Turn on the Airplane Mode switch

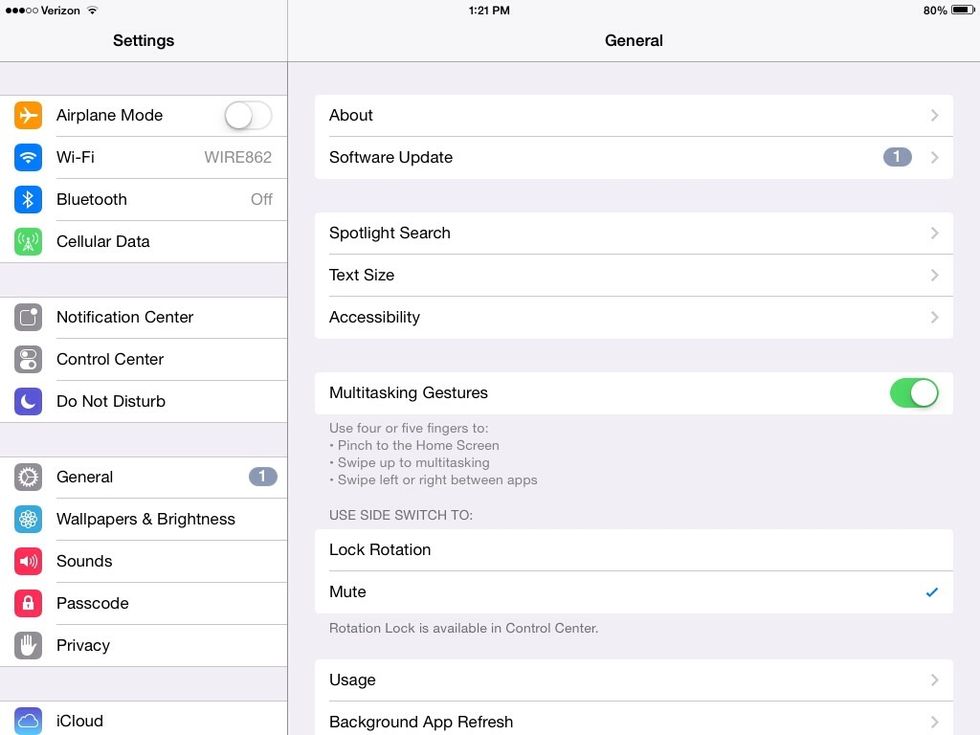248,116
